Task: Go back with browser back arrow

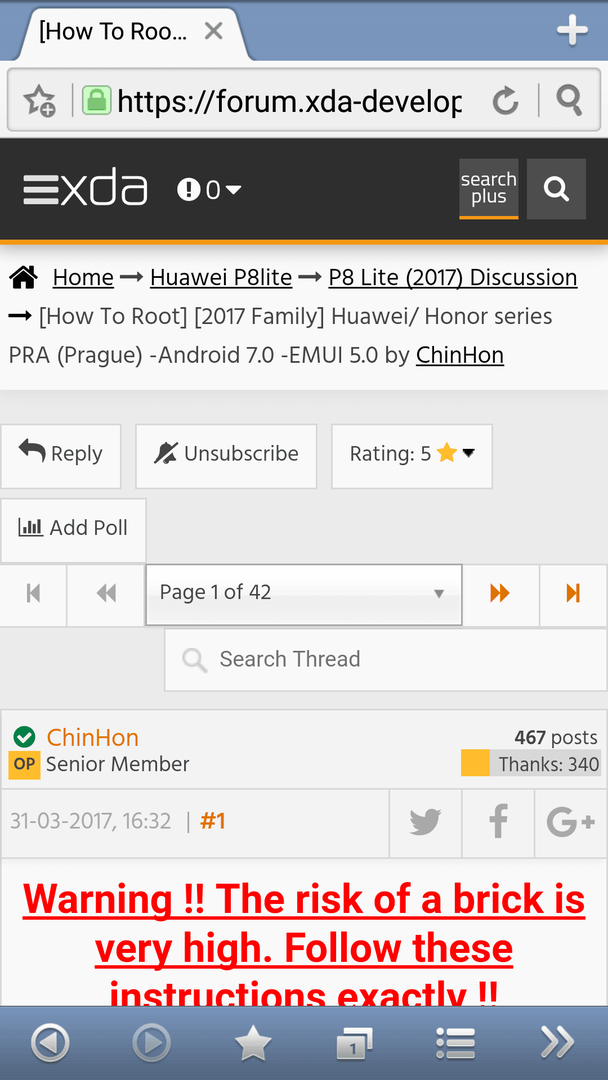Action: click(x=50, y=1043)
